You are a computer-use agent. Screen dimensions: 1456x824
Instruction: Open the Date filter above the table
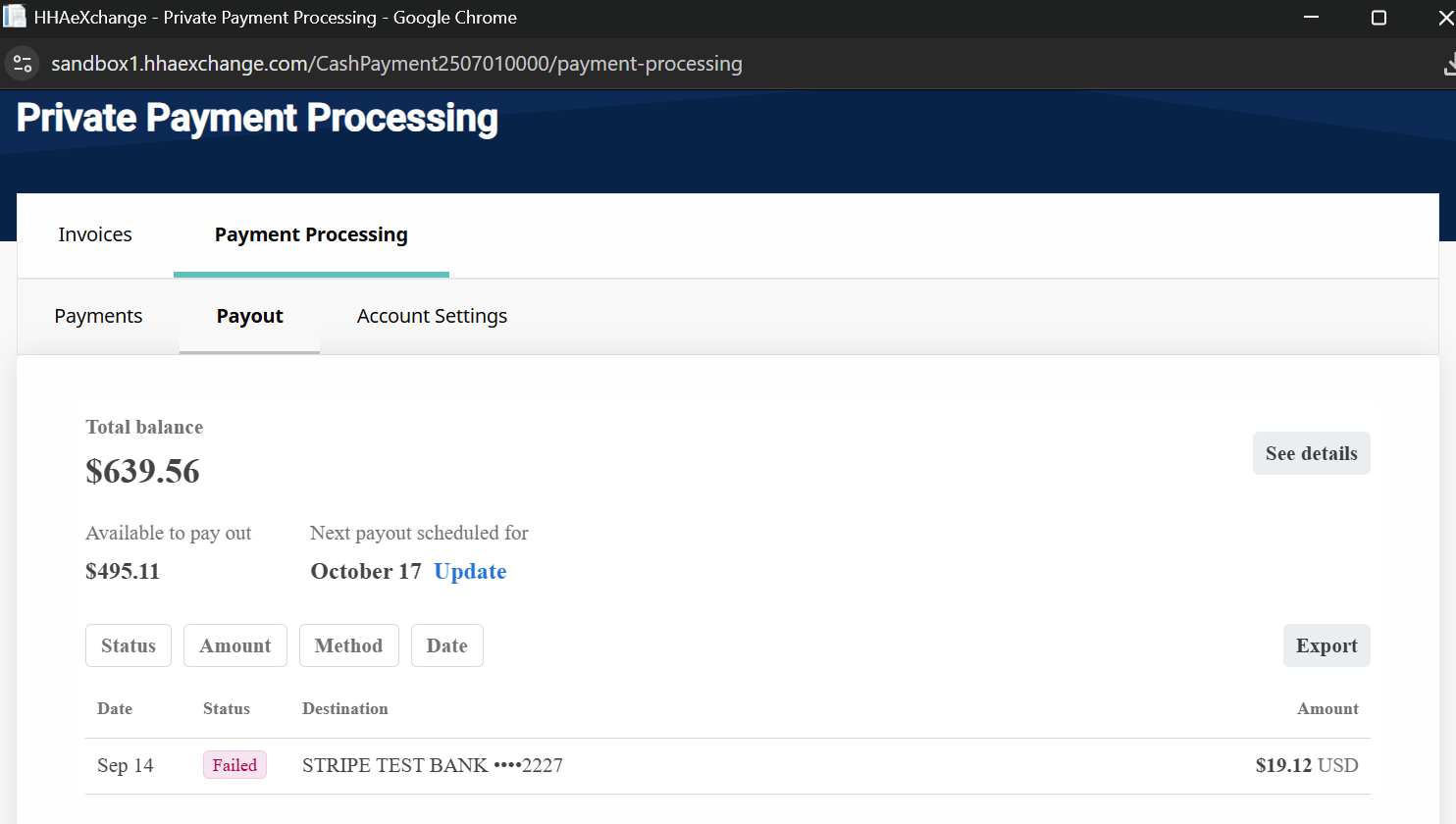(x=446, y=645)
